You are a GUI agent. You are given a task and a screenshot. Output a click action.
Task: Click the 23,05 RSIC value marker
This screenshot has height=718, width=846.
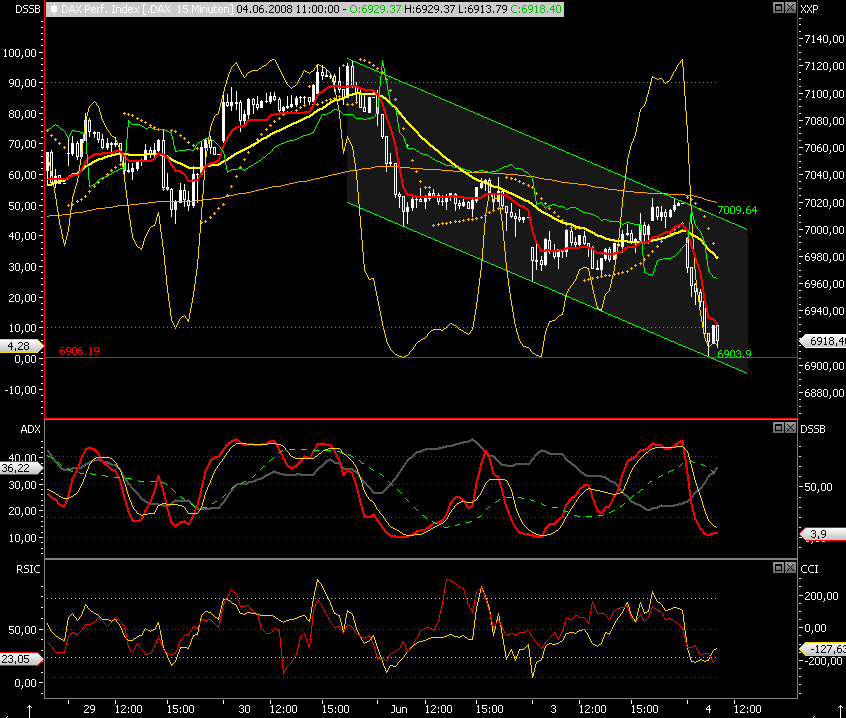(21, 659)
